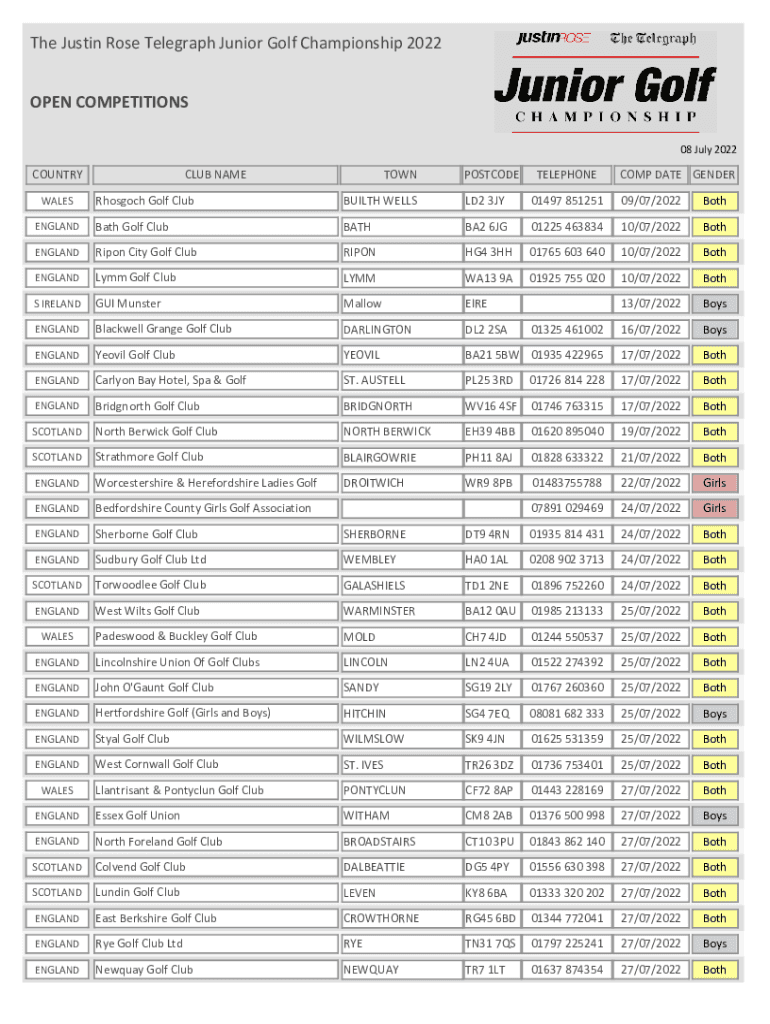Click the POSTCODE column header
Image resolution: width=770 pixels, height=1024 pixels.
(x=491, y=174)
